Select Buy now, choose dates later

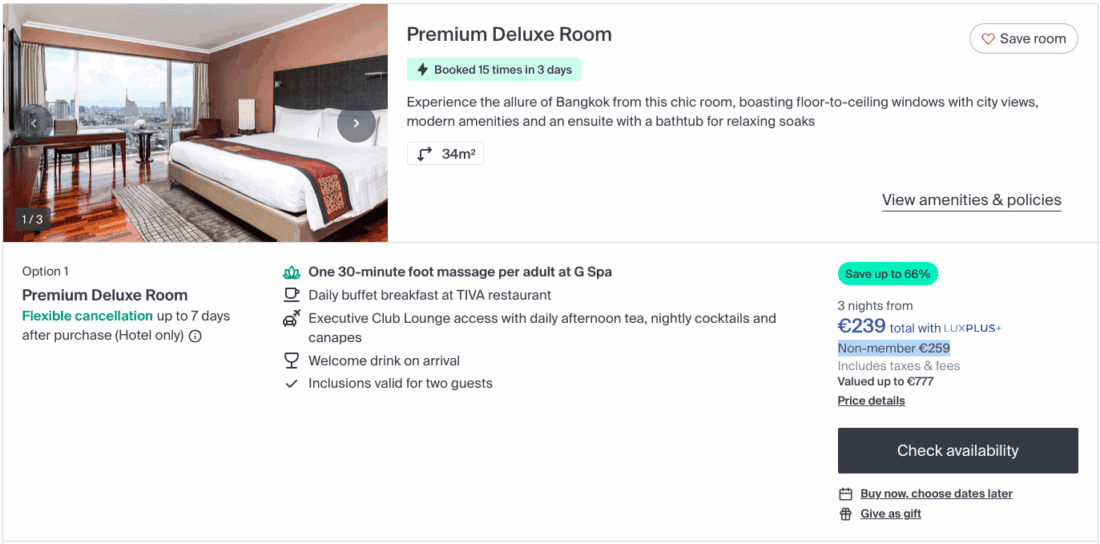click(936, 494)
